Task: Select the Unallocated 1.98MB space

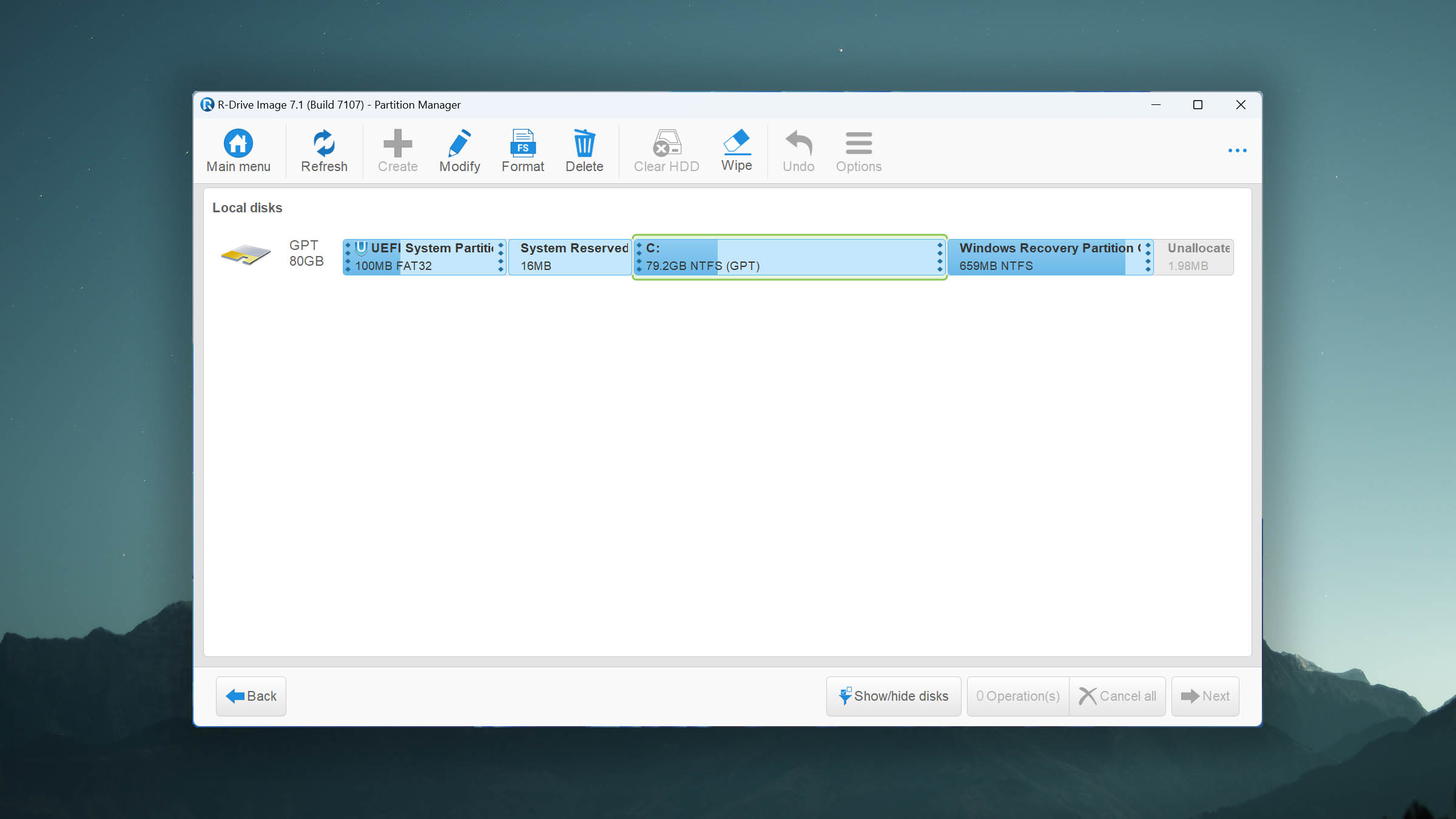Action: (1193, 257)
